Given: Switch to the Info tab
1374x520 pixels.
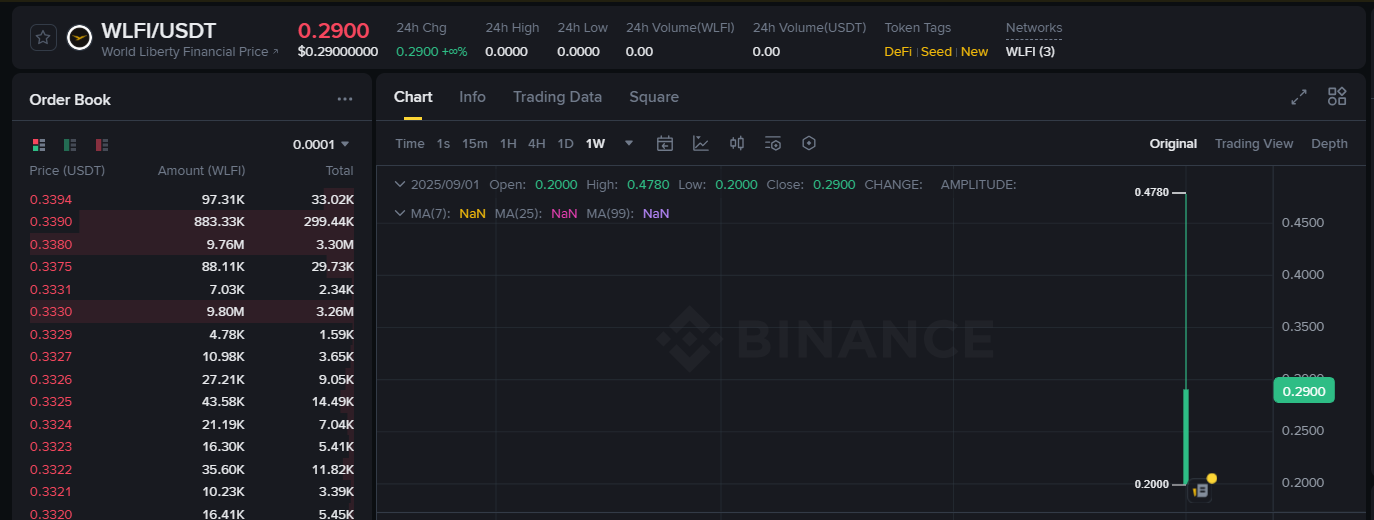Looking at the screenshot, I should 472,97.
